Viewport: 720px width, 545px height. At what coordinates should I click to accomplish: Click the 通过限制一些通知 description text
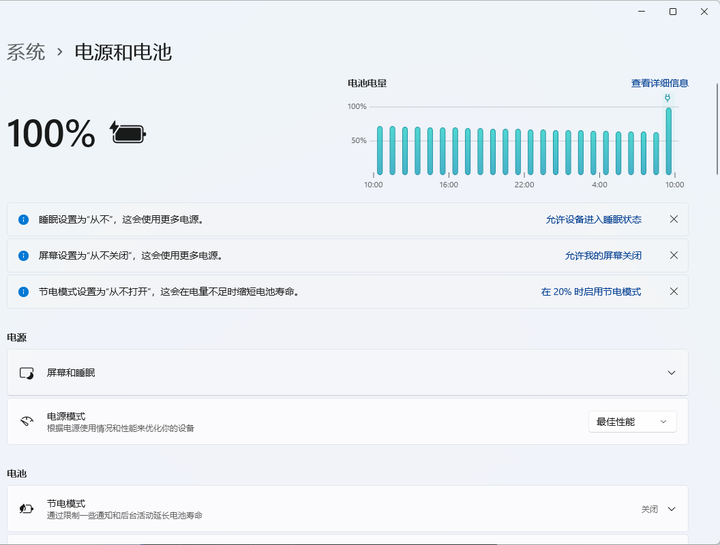tap(124, 516)
